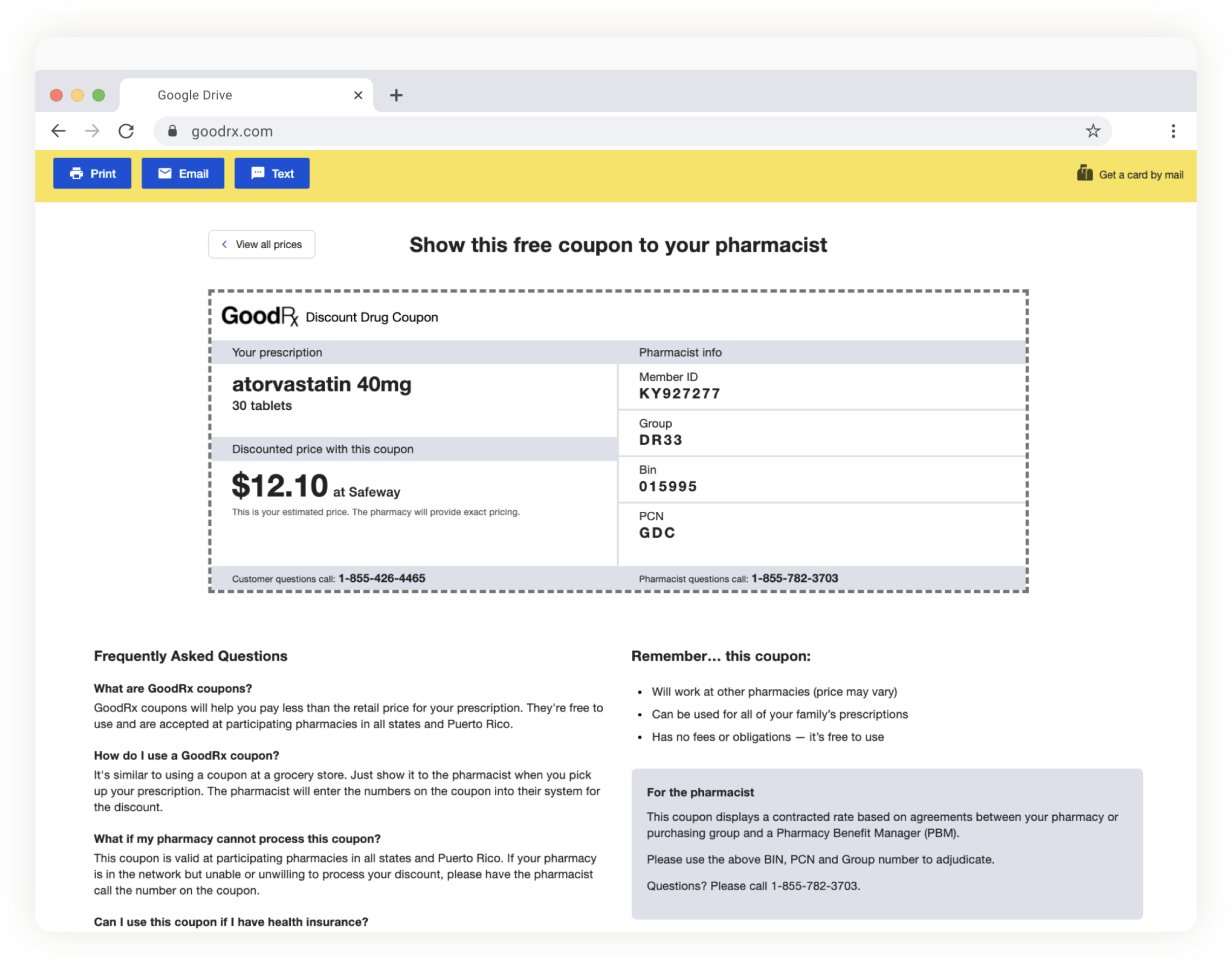Click the Print button
Image resolution: width=1232 pixels, height=965 pixels.
pyautogui.click(x=92, y=173)
